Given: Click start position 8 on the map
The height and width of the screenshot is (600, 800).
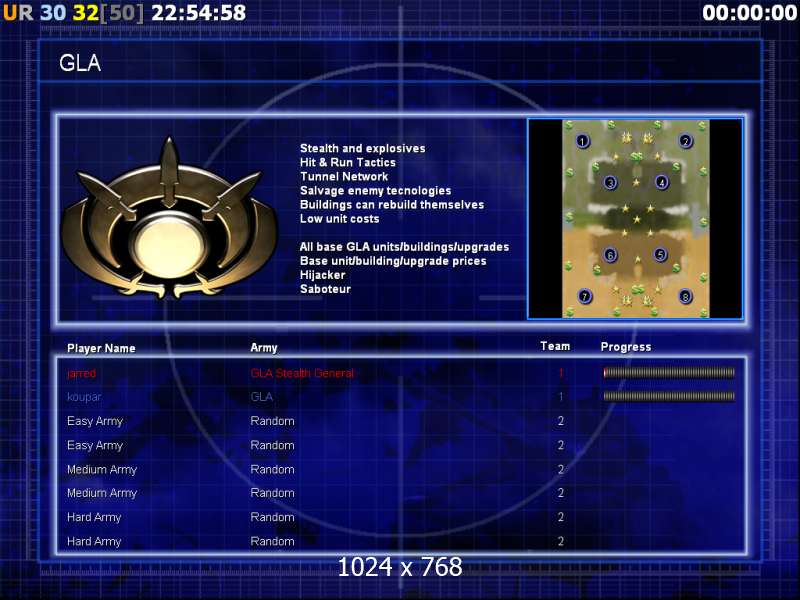Looking at the screenshot, I should pyautogui.click(x=685, y=297).
